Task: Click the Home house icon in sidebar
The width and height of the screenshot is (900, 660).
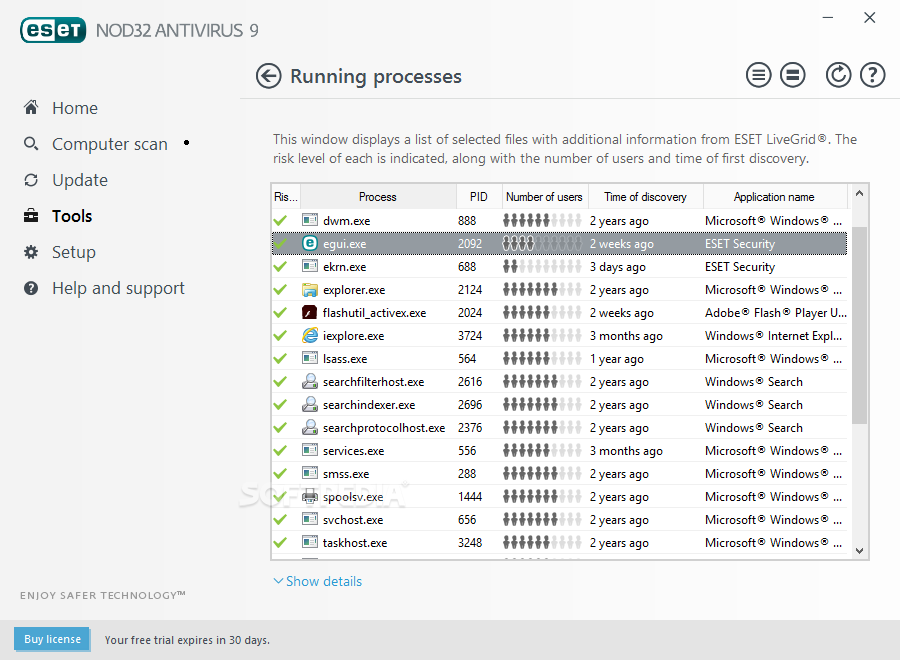Action: pyautogui.click(x=31, y=107)
